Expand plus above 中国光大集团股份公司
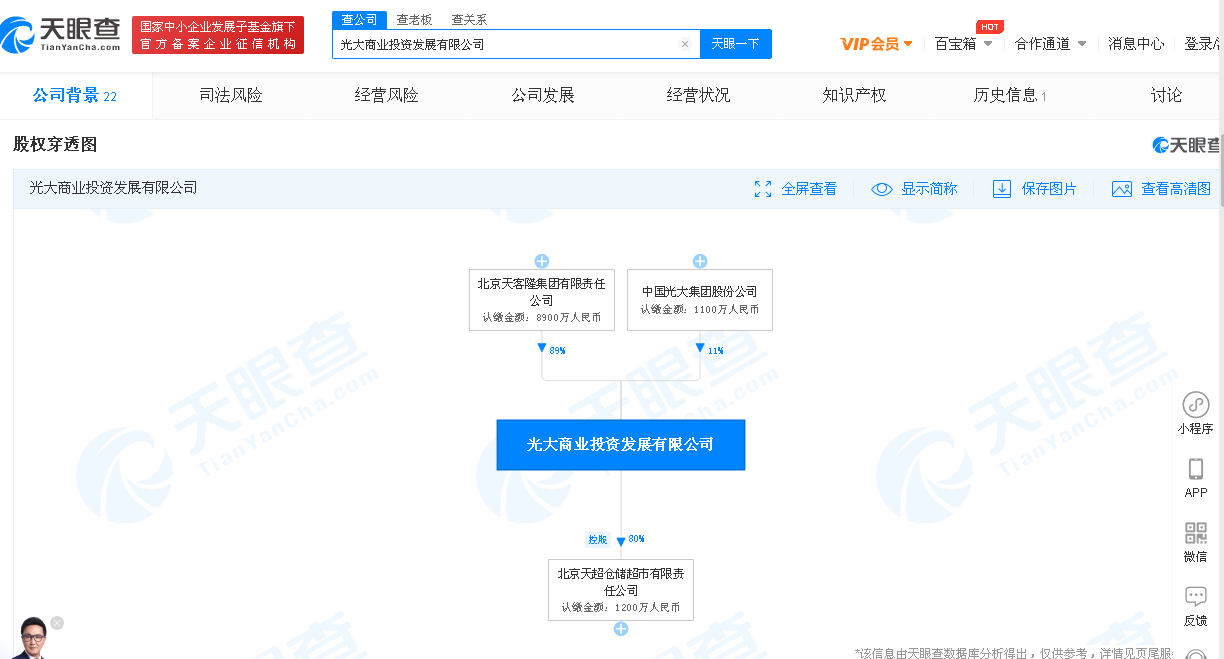1224x659 pixels. tap(700, 261)
